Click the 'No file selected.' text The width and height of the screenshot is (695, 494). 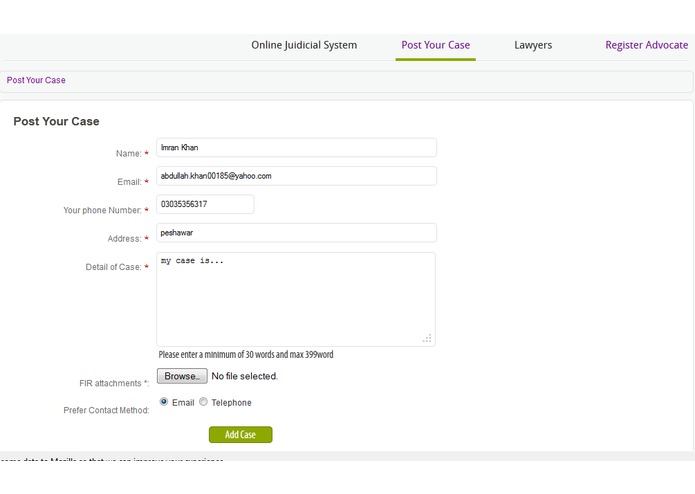click(x=245, y=376)
